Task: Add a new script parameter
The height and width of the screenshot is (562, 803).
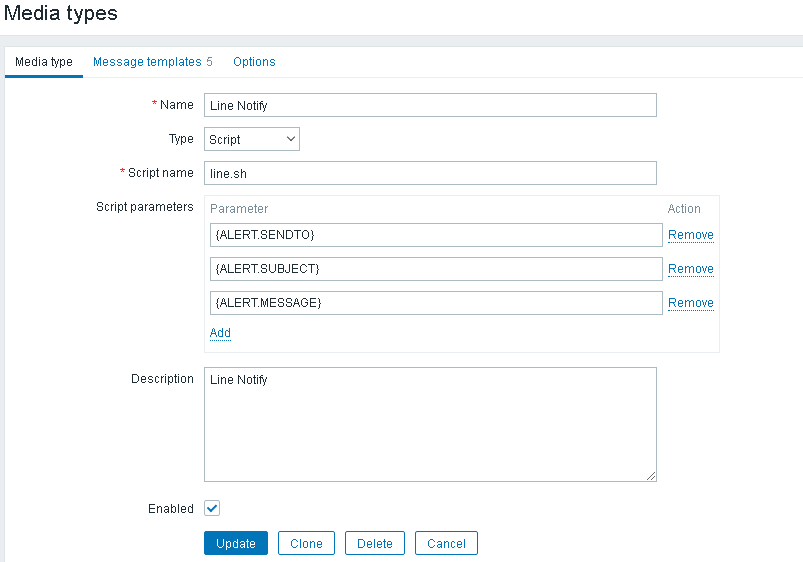Action: pyautogui.click(x=220, y=333)
